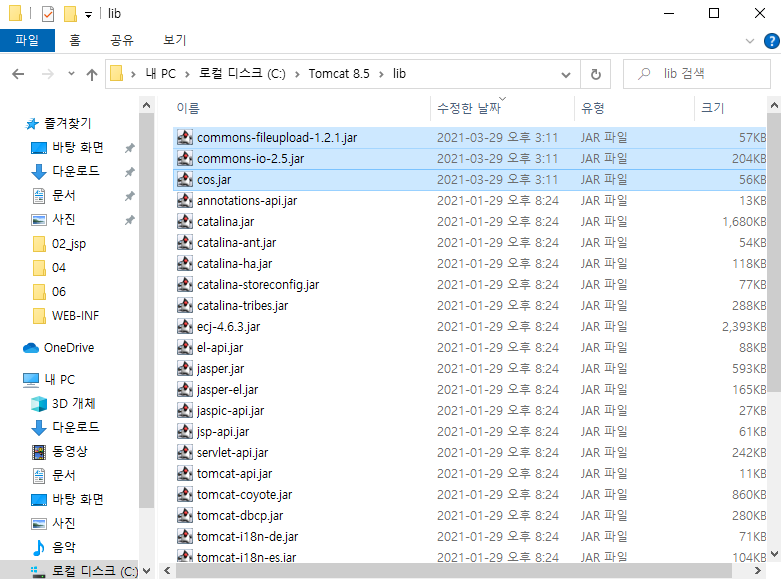Select 로컬 디스크 (C:) in the navigation pane

95,571
